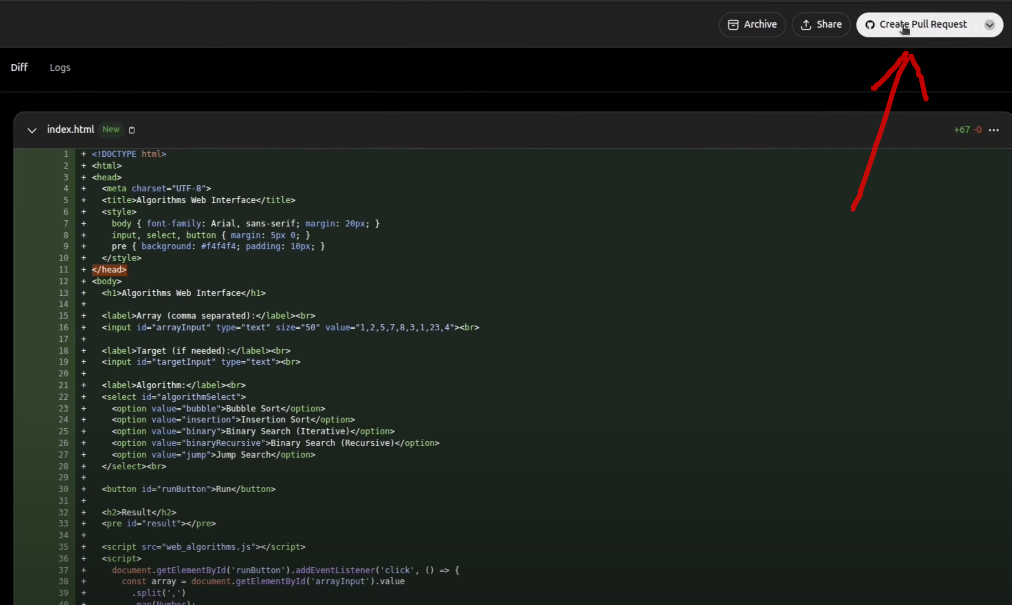Switch to the Diff tab

tap(19, 67)
